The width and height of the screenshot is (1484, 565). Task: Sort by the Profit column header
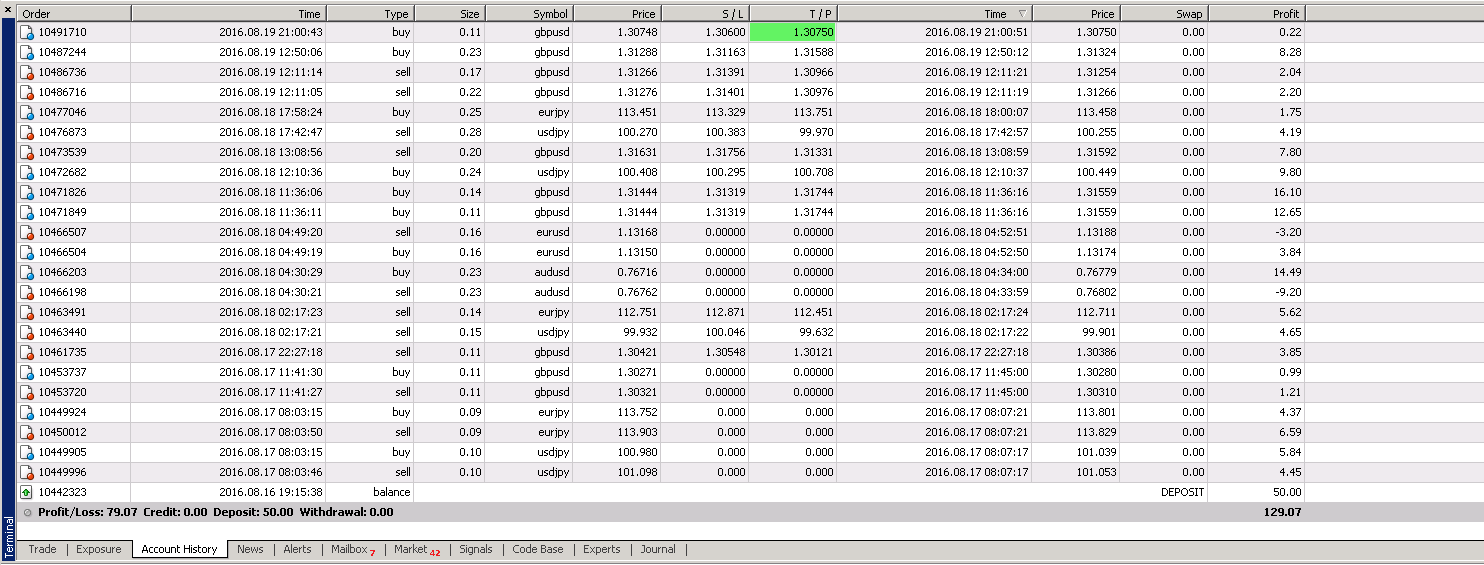point(1257,14)
